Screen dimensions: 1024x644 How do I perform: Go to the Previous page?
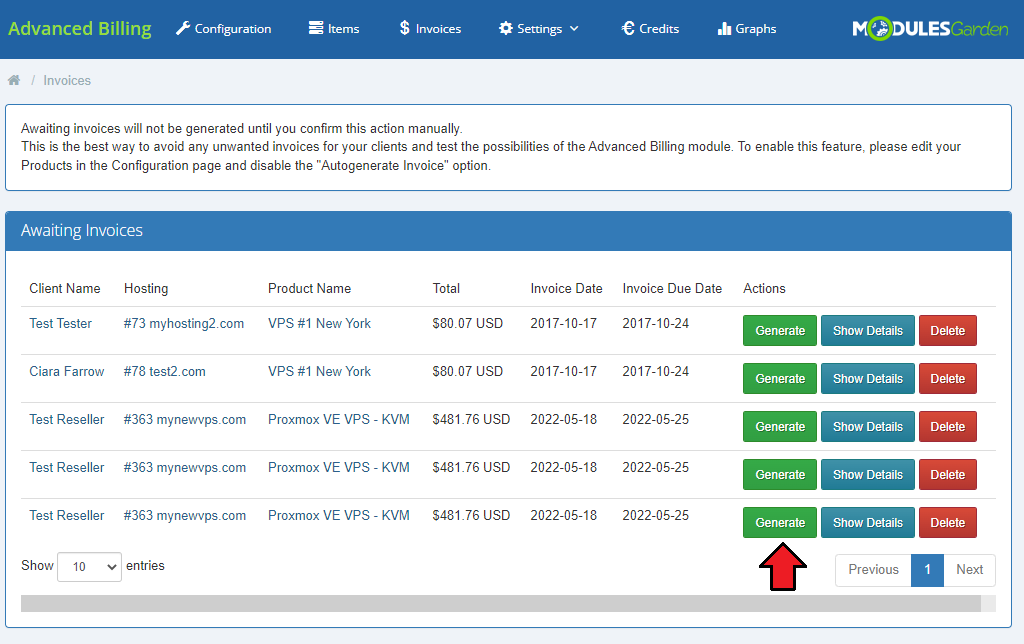pos(873,570)
